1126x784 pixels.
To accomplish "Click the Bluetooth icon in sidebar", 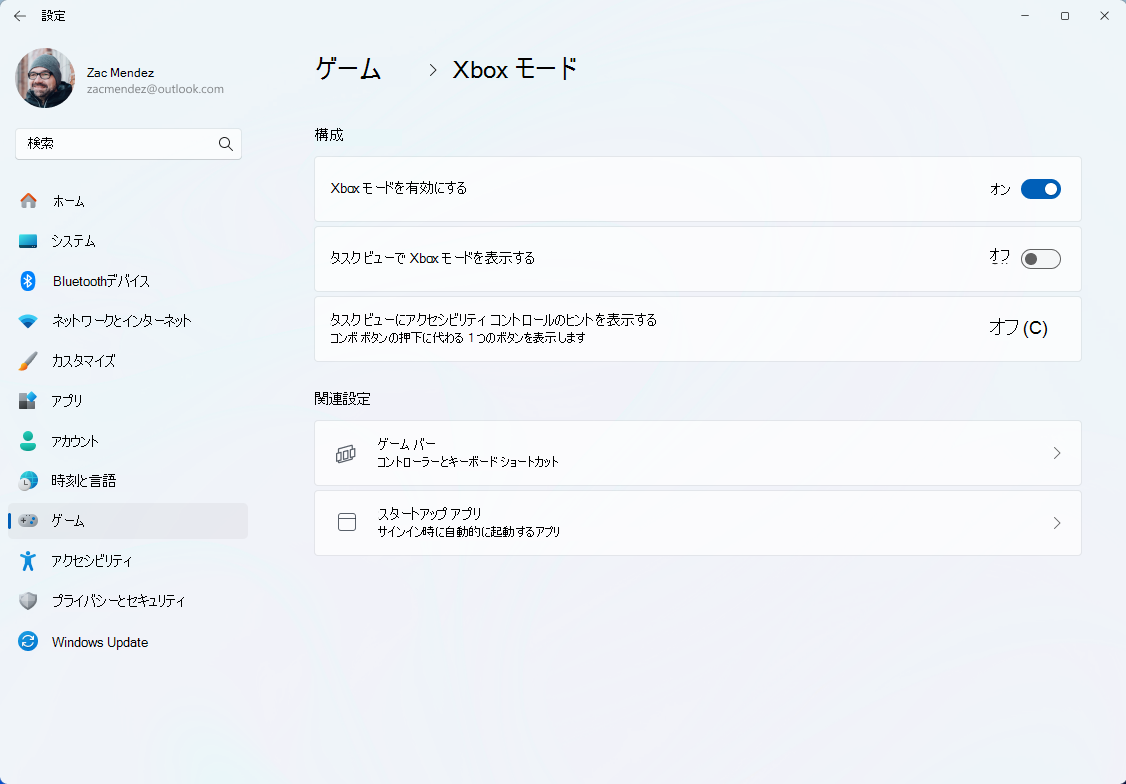I will pos(28,281).
